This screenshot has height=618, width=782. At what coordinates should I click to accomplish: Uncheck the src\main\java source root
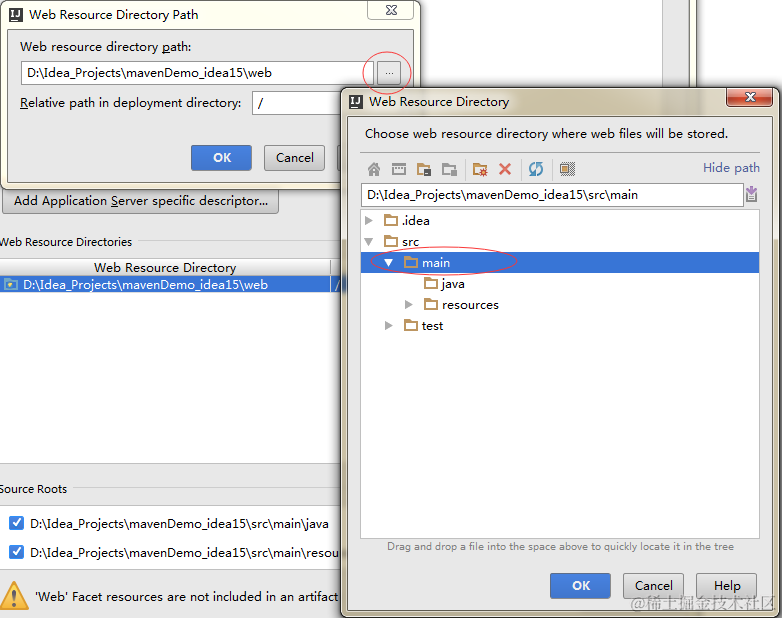[16, 523]
